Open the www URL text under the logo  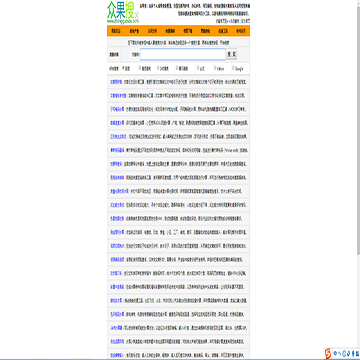(122, 21)
